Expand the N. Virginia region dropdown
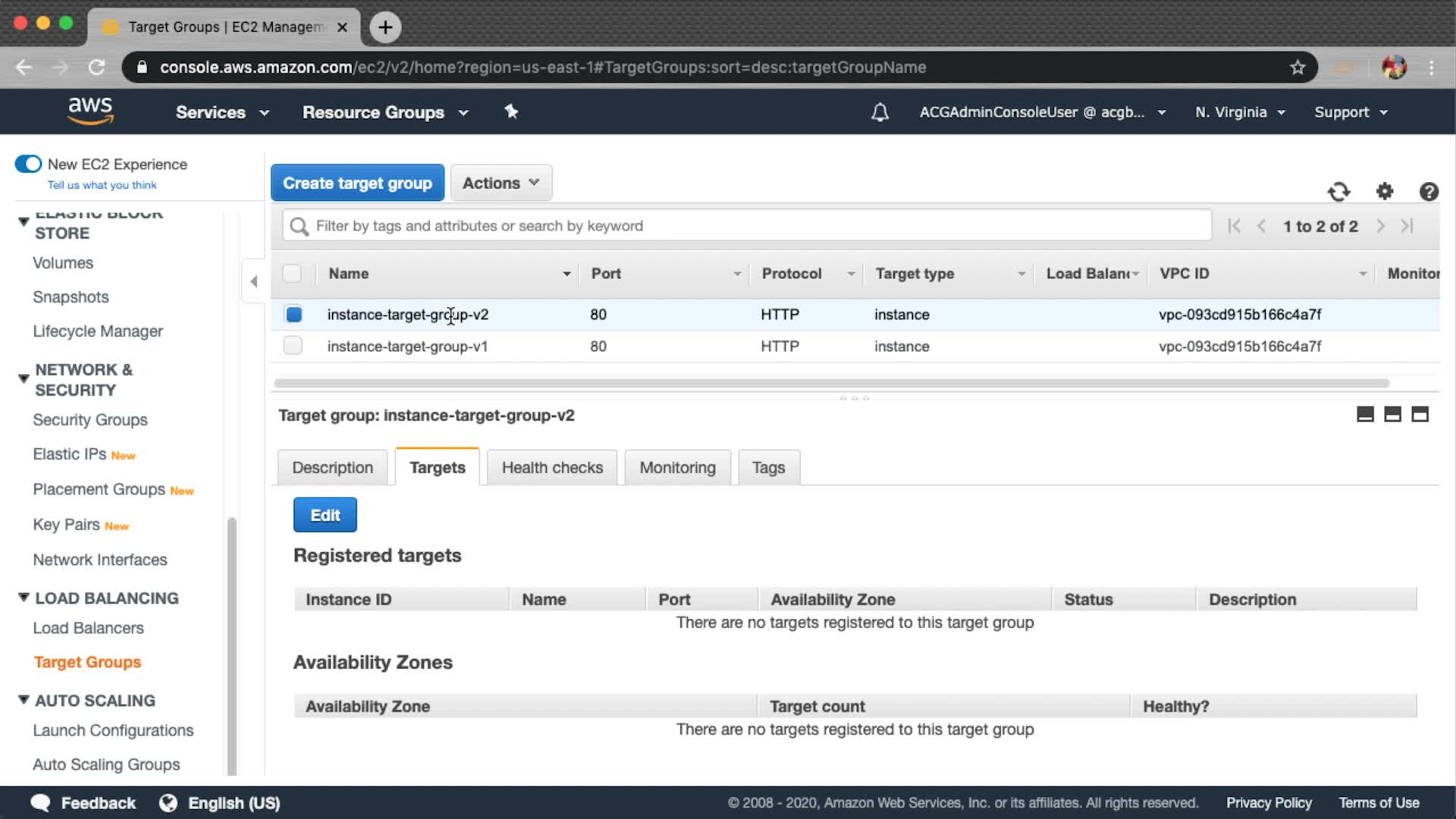This screenshot has height=819, width=1456. pos(1240,112)
